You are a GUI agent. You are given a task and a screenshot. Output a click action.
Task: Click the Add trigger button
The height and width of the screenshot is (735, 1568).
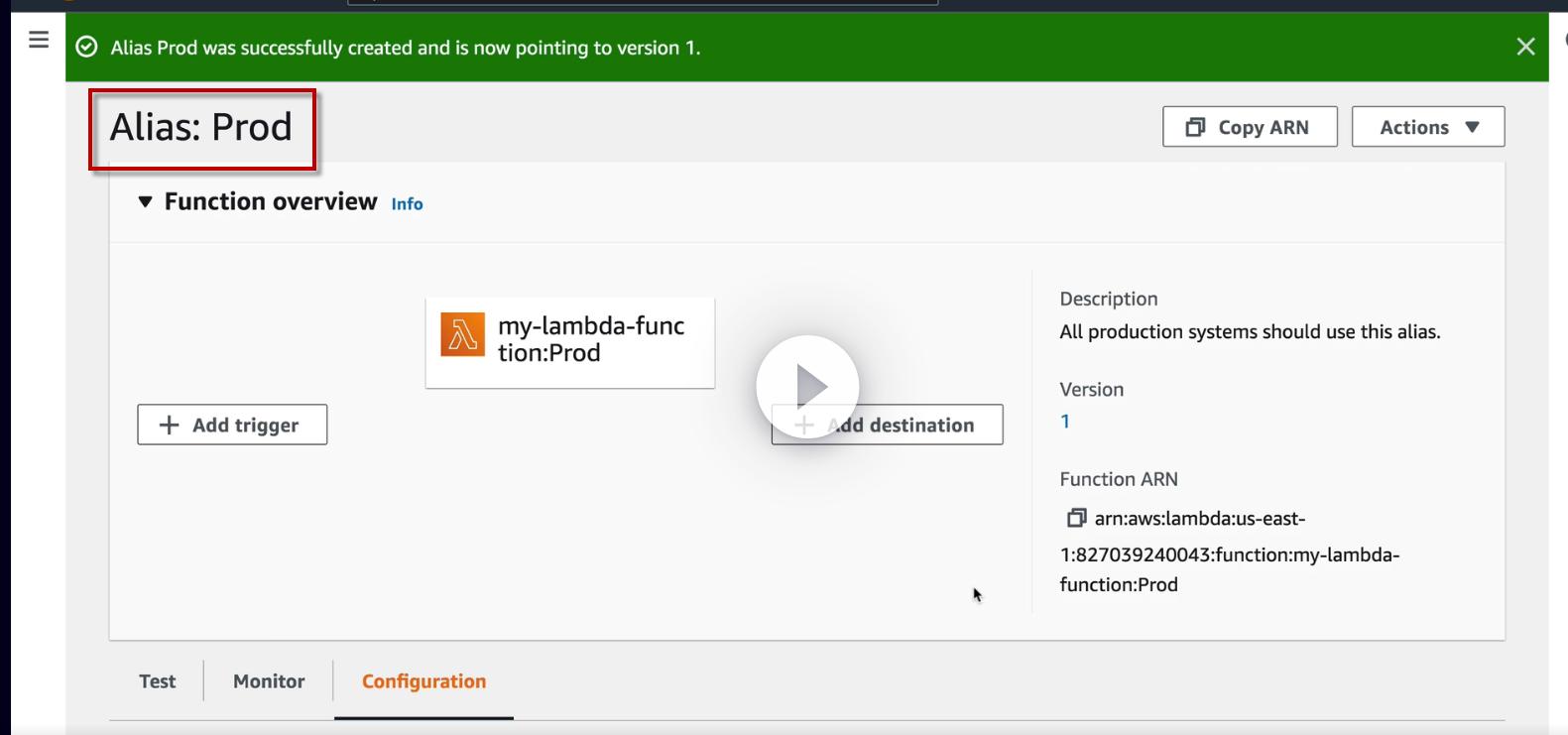(232, 425)
